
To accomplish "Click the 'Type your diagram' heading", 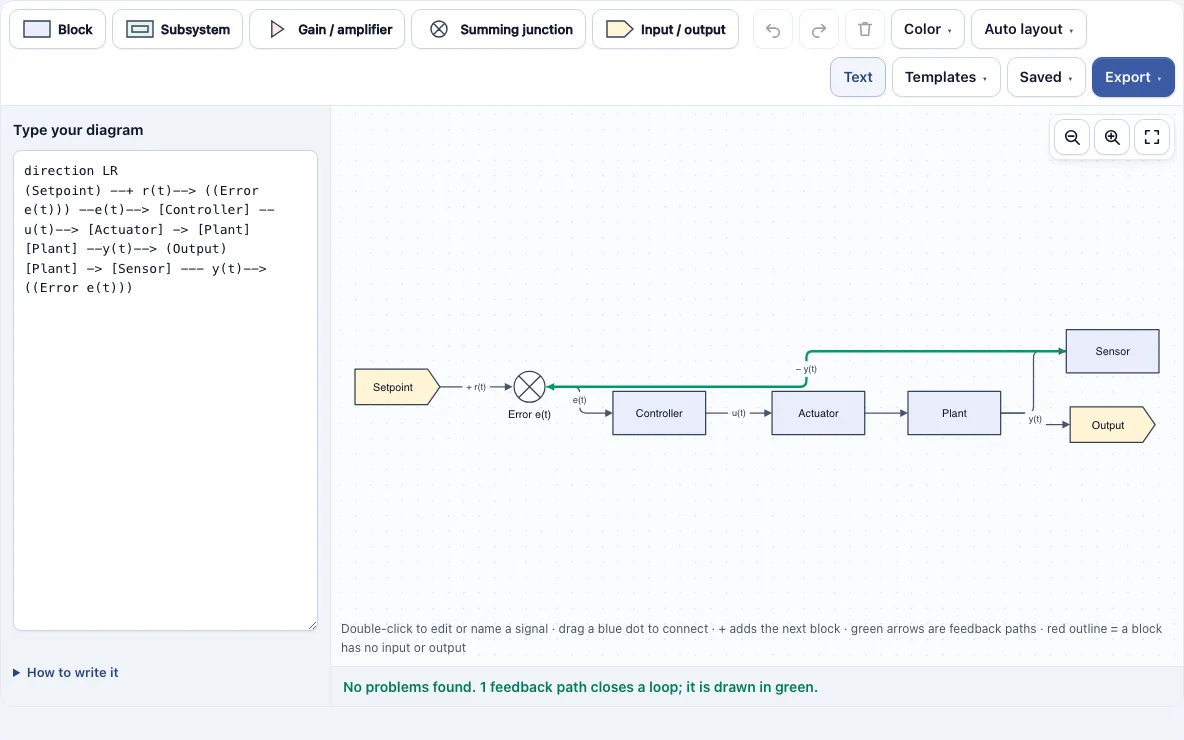I will coord(78,130).
